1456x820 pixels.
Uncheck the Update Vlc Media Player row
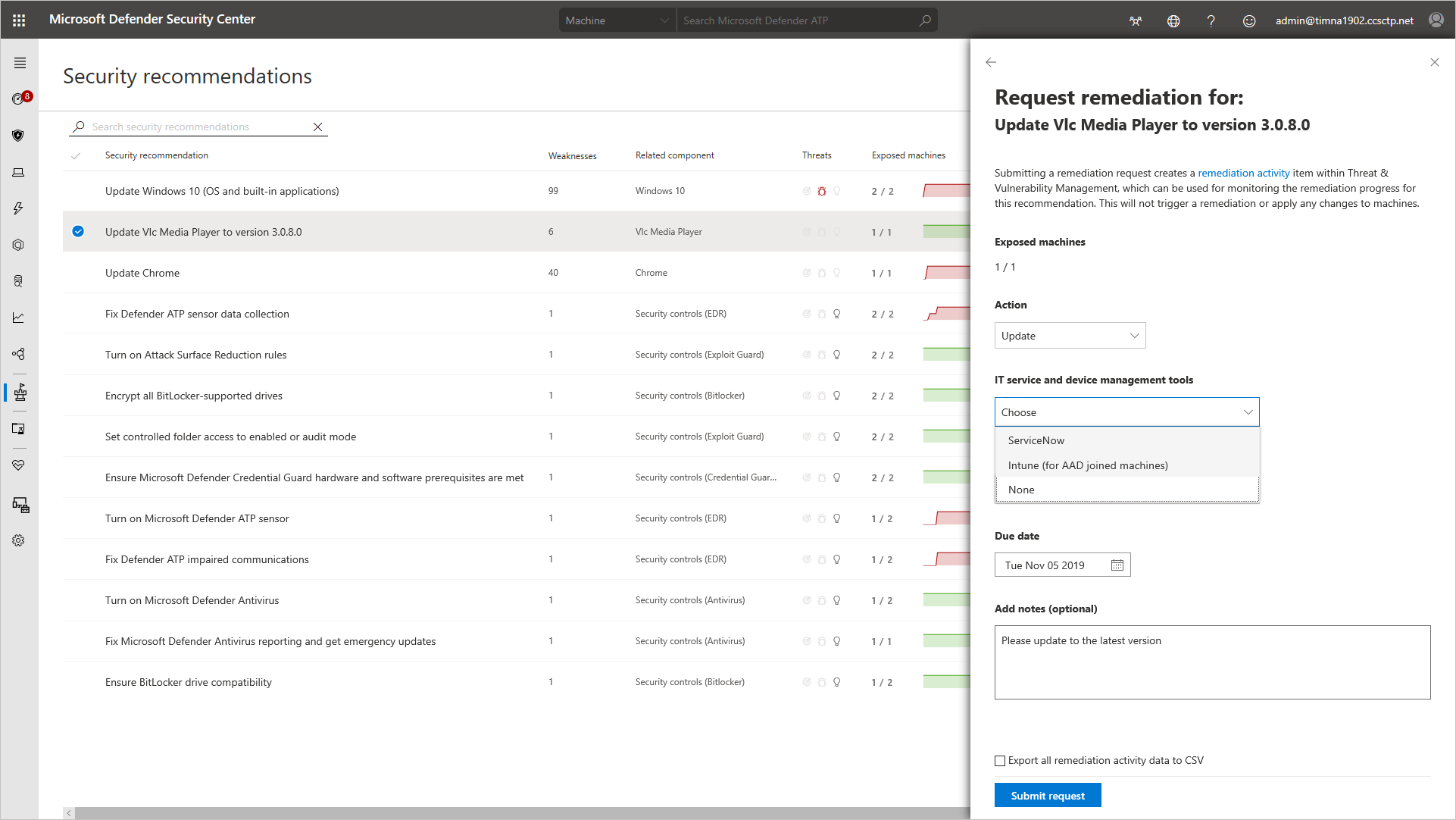(78, 231)
